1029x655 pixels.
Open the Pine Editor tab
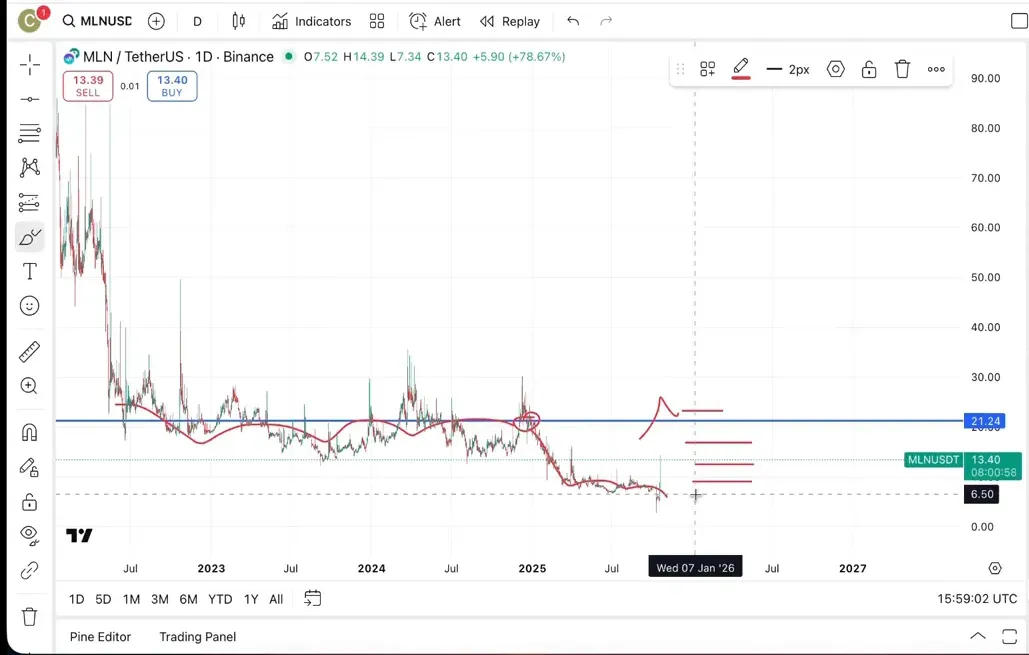tap(100, 637)
